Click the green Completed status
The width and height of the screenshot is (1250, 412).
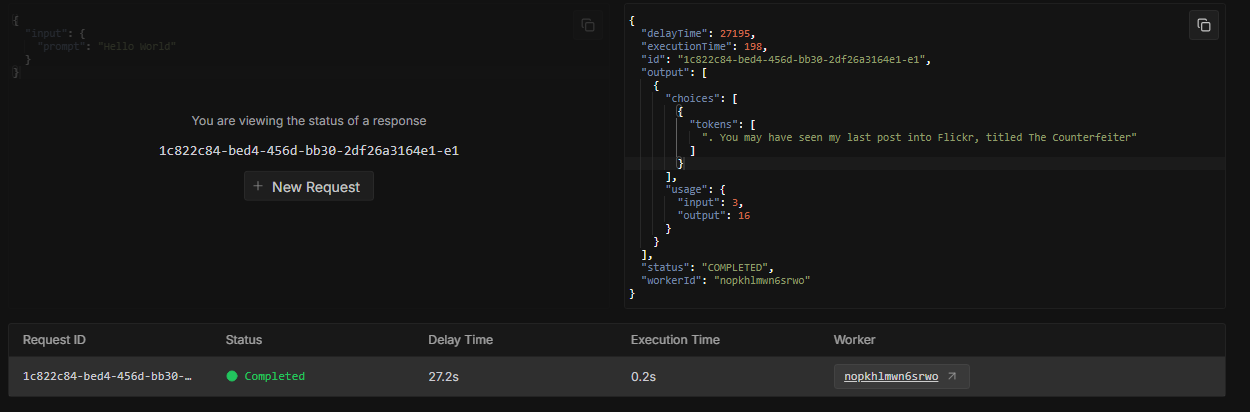click(265, 376)
